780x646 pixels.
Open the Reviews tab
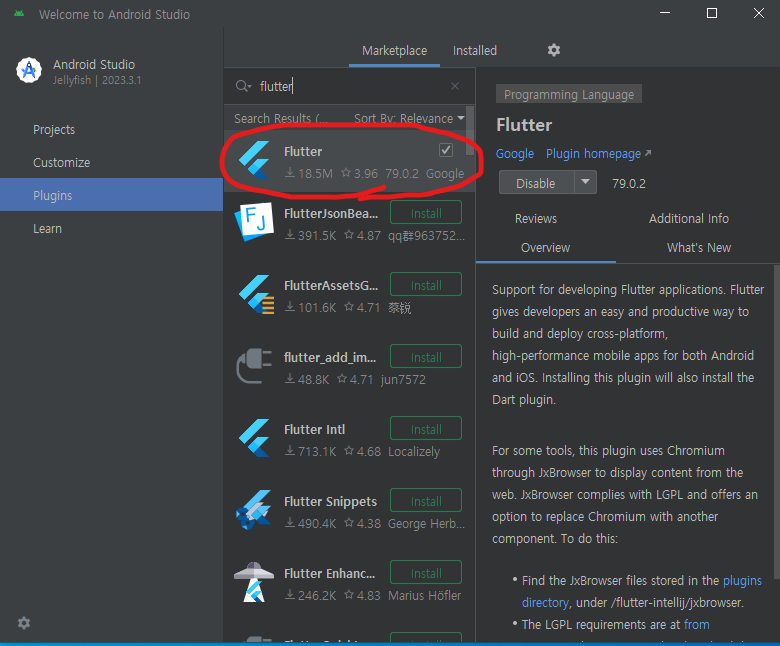click(536, 219)
